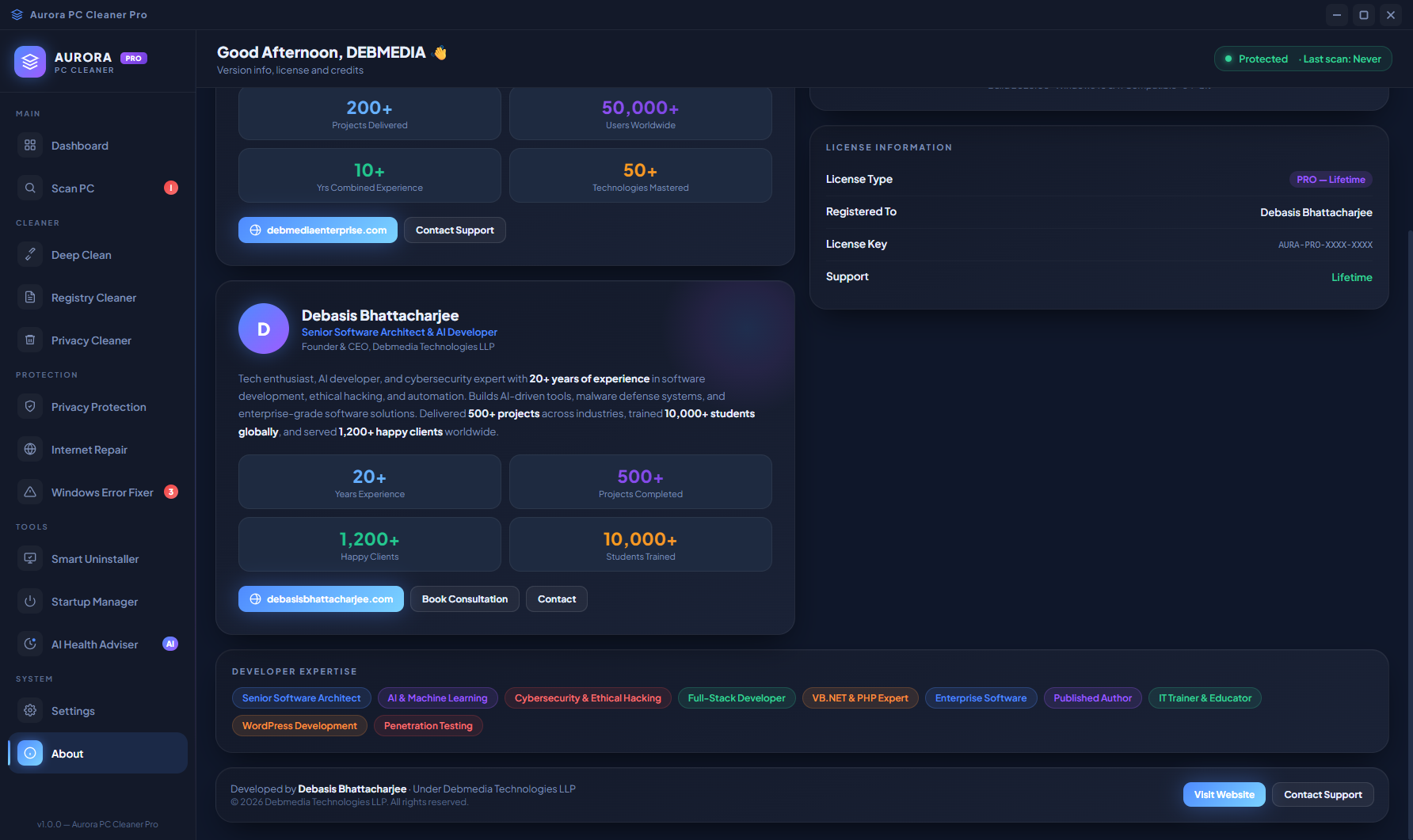Click the Internet Repair globe icon
The width and height of the screenshot is (1413, 840).
coord(30,449)
